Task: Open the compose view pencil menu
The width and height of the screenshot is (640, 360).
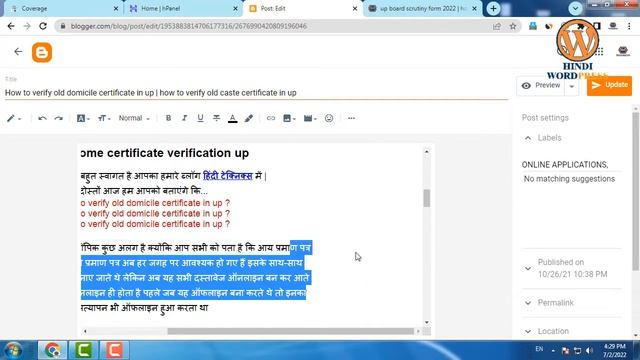Action: pos(13,118)
